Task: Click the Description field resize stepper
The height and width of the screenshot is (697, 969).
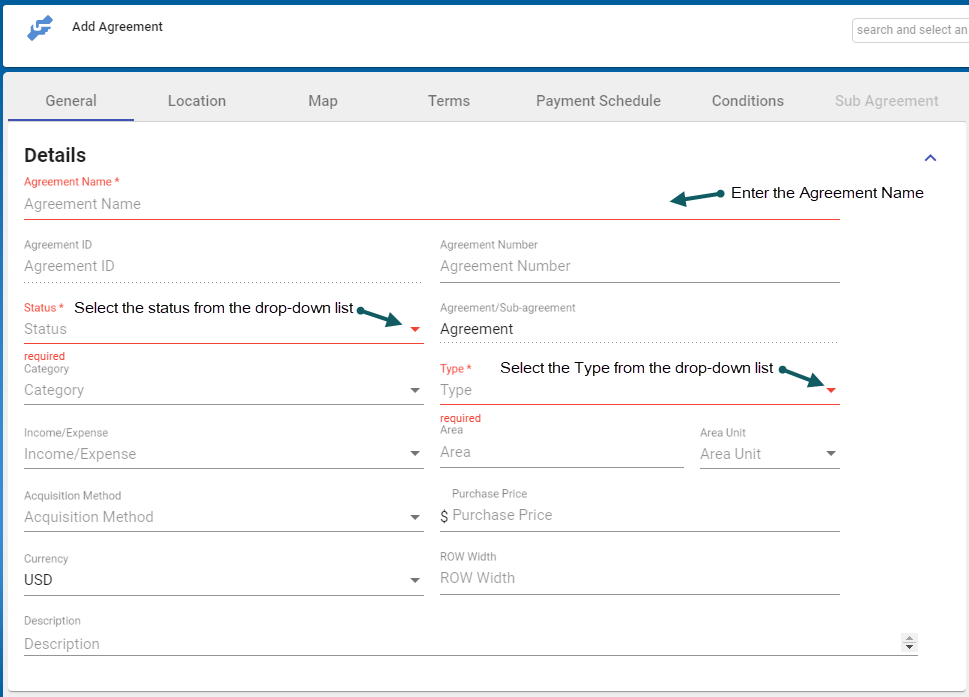Action: tap(908, 643)
